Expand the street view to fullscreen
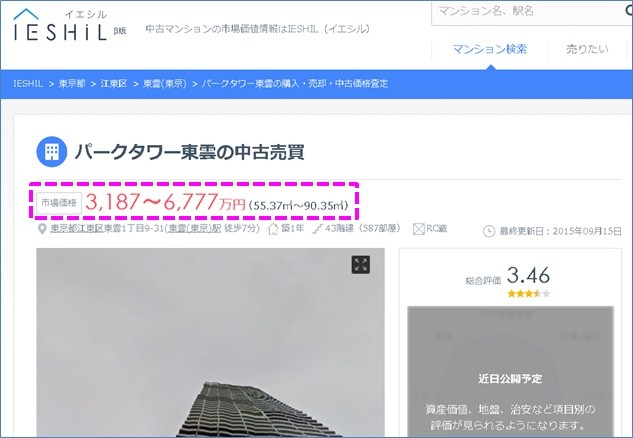Screen dimensions: 633x438 [x=361, y=265]
